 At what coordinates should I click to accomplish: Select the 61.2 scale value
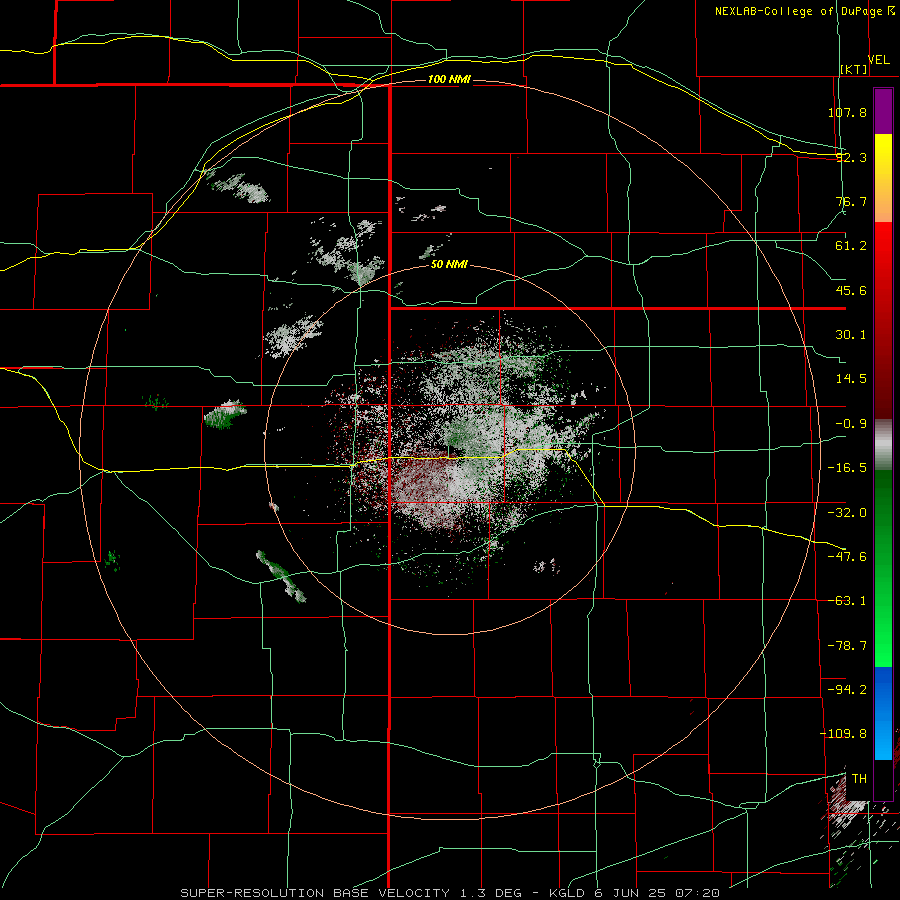[851, 246]
